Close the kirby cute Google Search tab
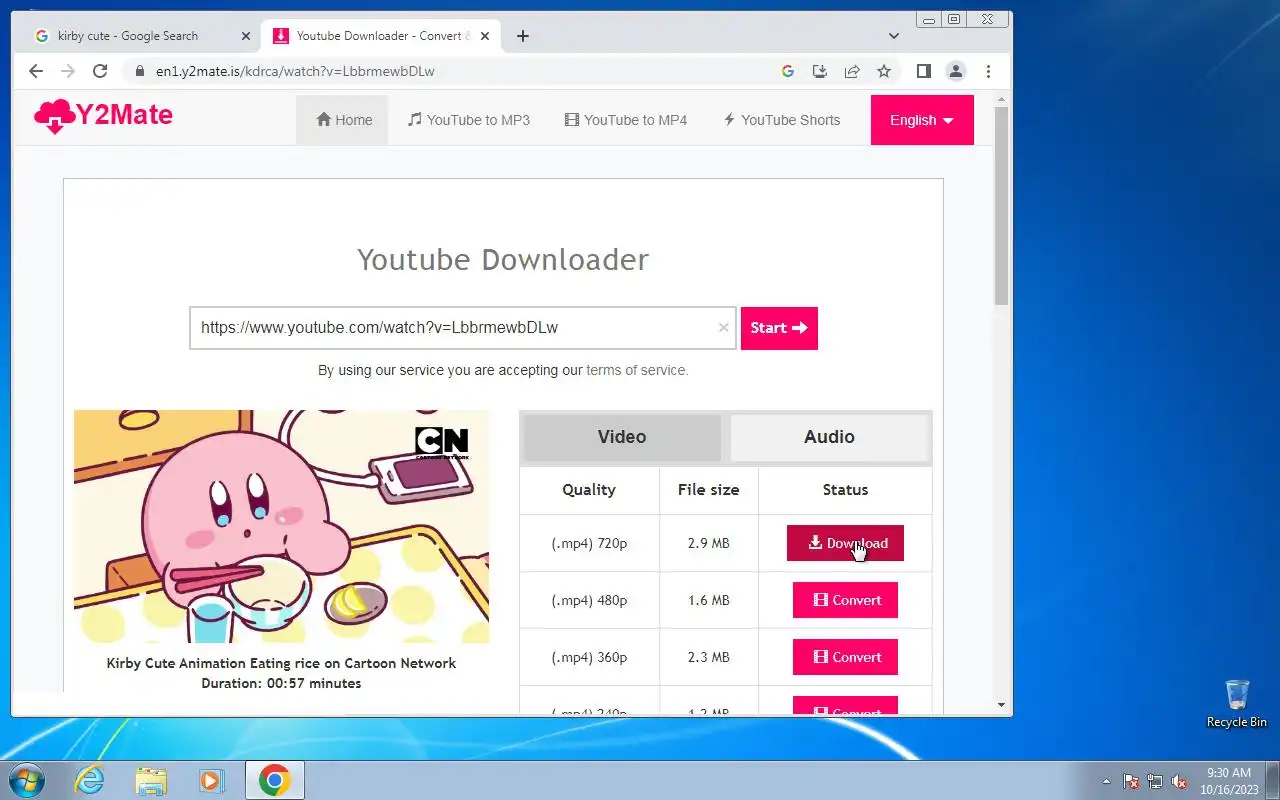The height and width of the screenshot is (800, 1280). [x=246, y=36]
